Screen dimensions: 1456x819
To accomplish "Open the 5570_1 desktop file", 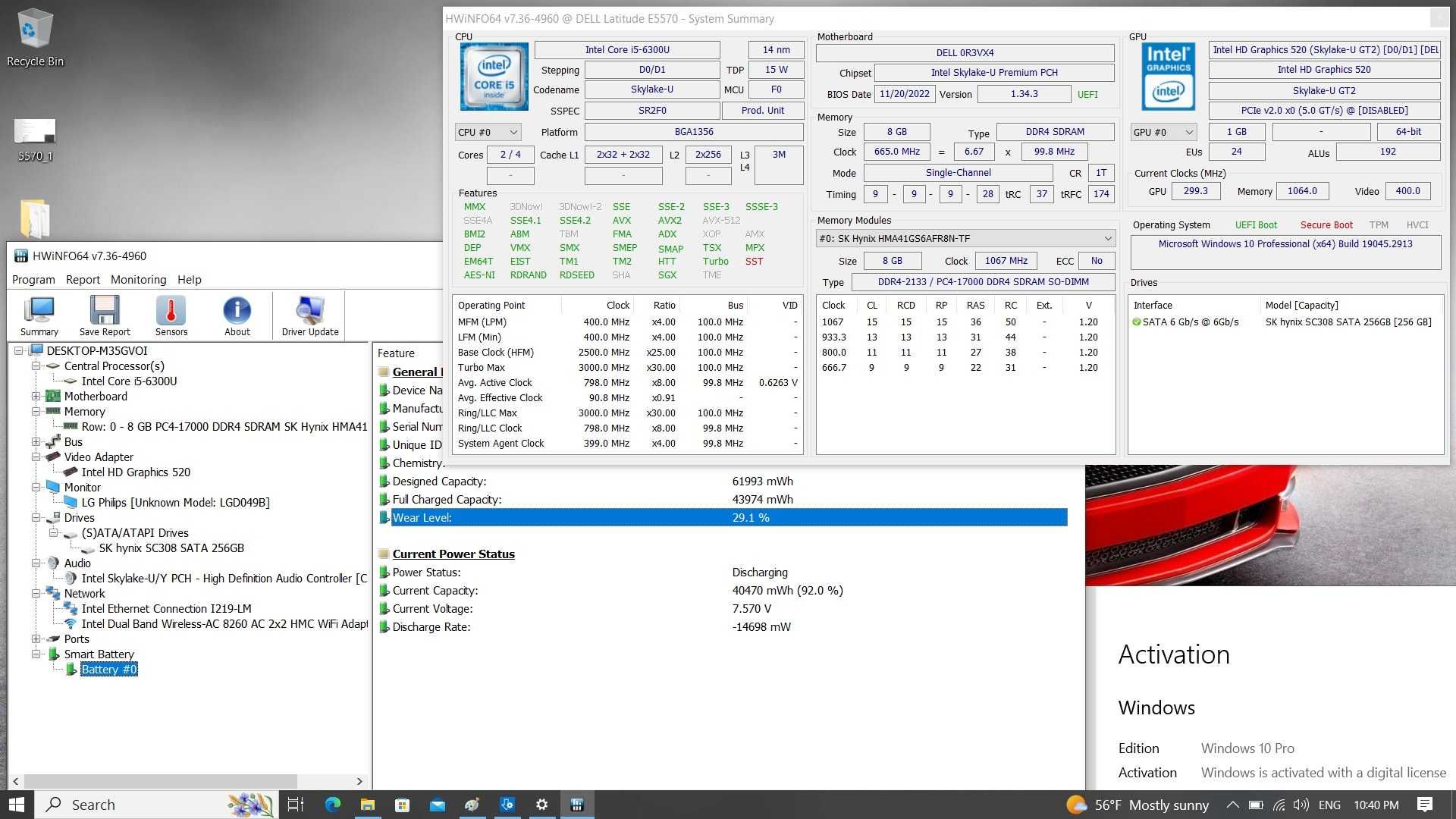I will pos(35,140).
